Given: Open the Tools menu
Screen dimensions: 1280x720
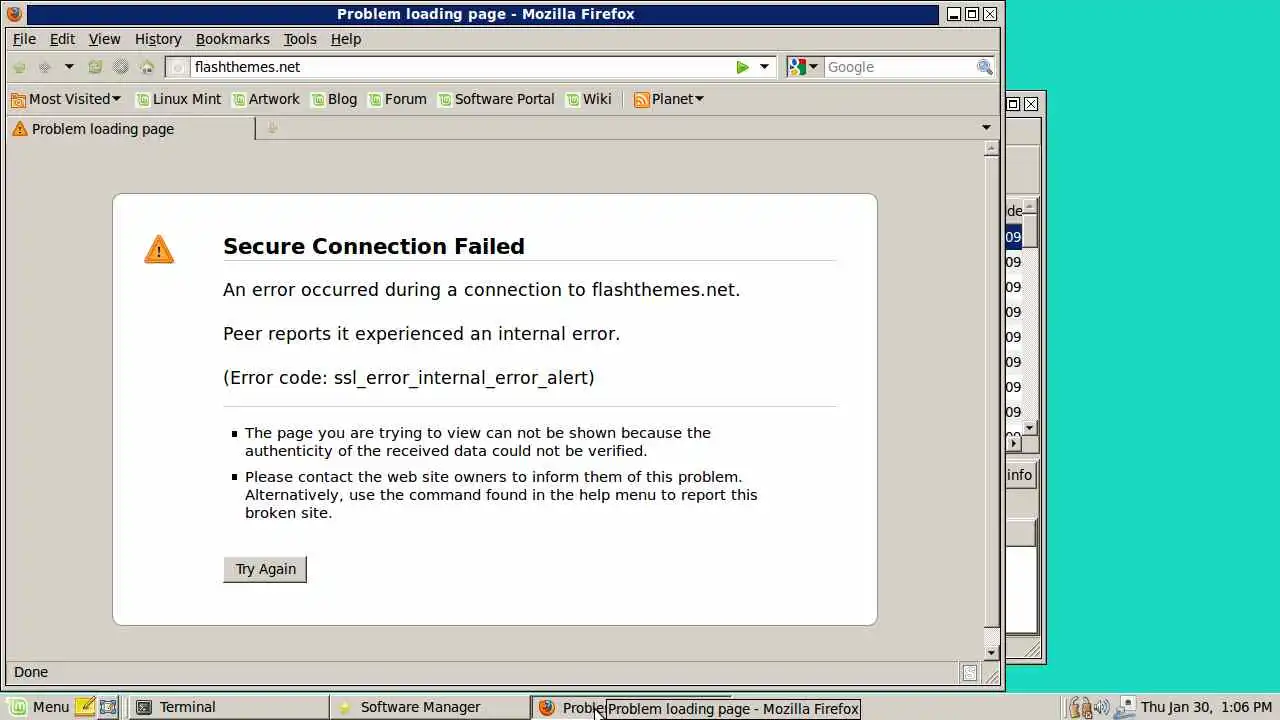Looking at the screenshot, I should [300, 39].
